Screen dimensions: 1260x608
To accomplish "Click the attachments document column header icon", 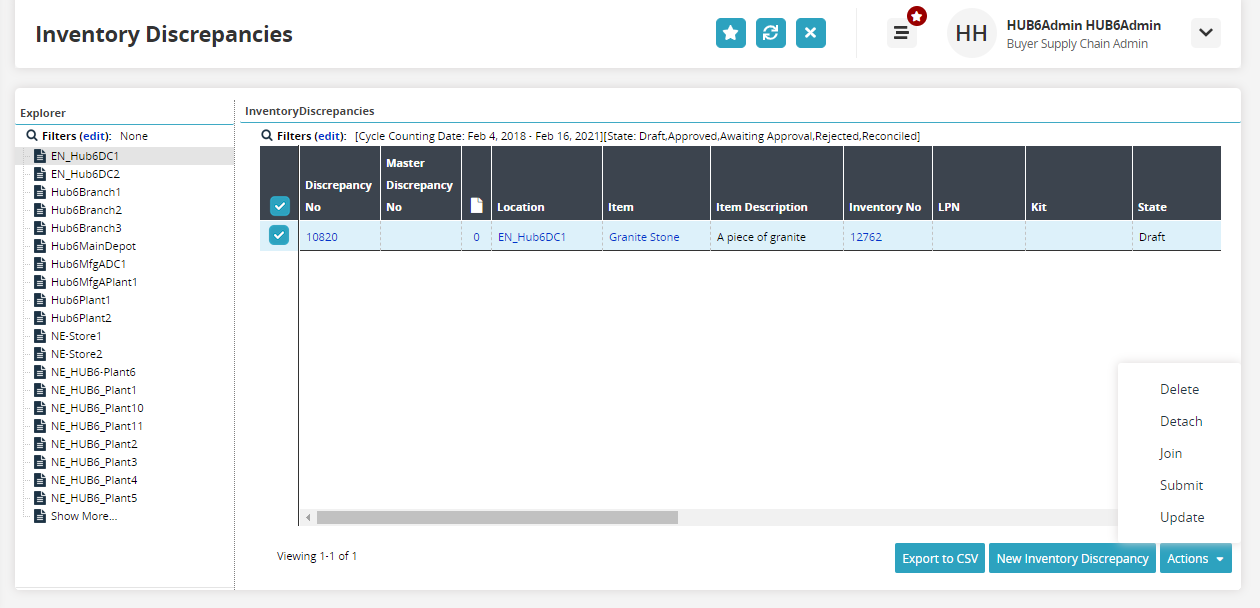I will pyautogui.click(x=476, y=206).
